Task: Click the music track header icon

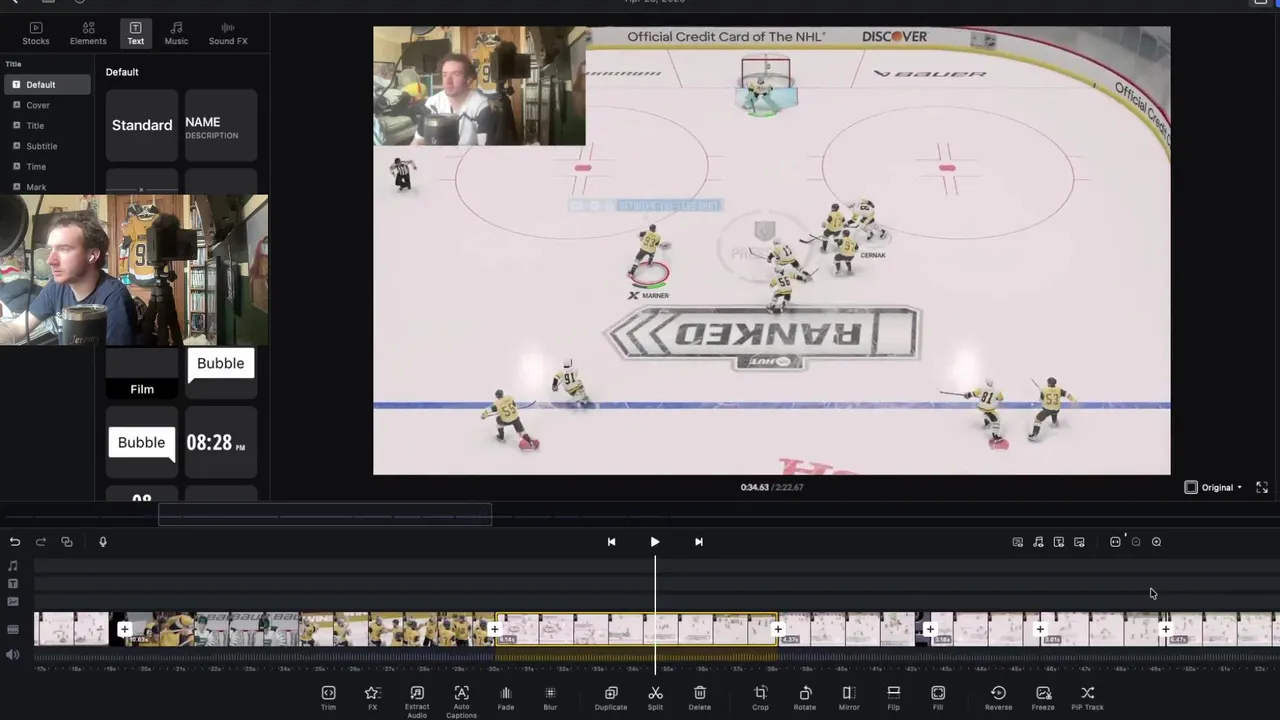Action: (13, 566)
